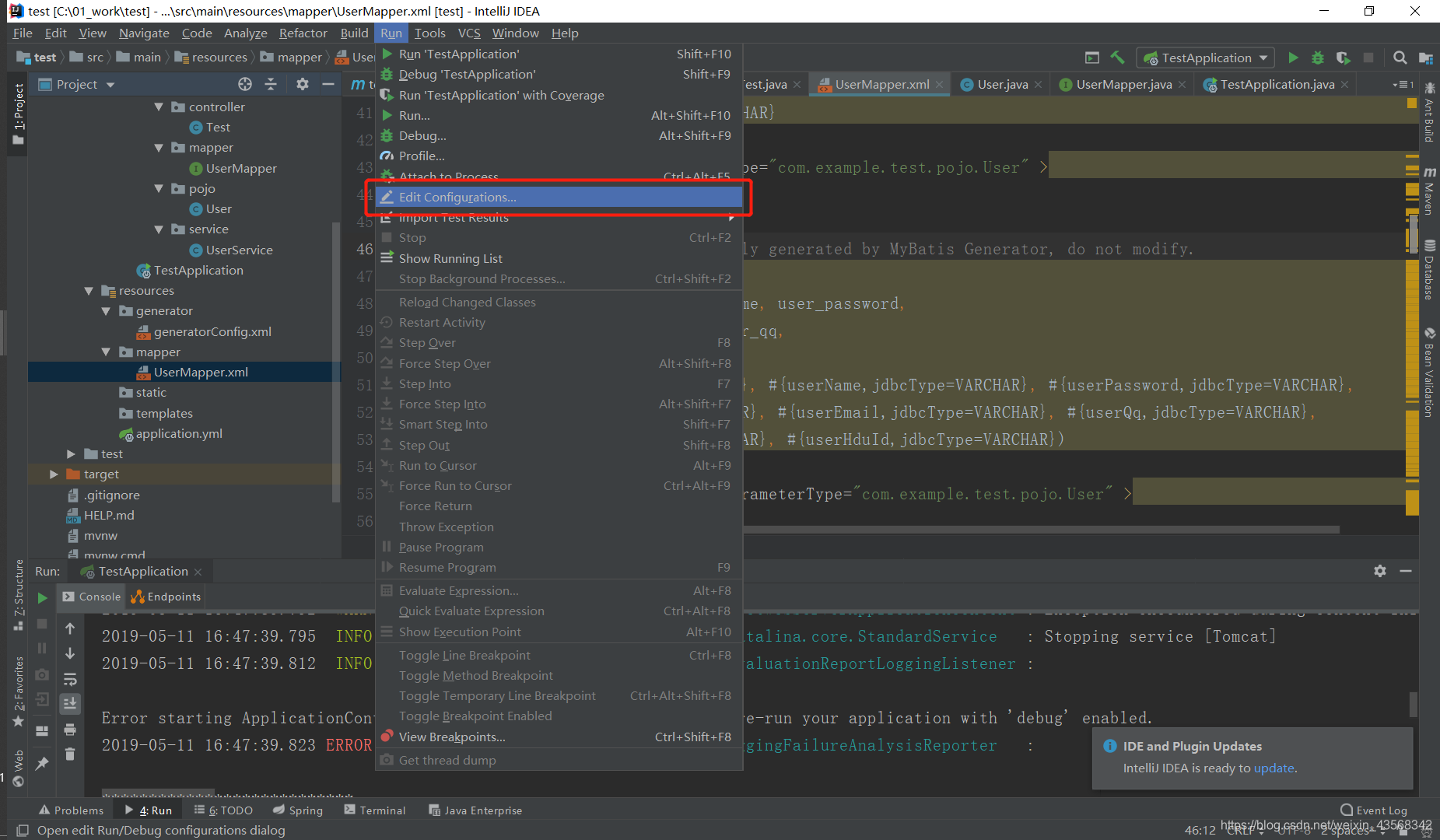Open the Web side tool window
Screen dimensions: 1440x840
pos(19,768)
